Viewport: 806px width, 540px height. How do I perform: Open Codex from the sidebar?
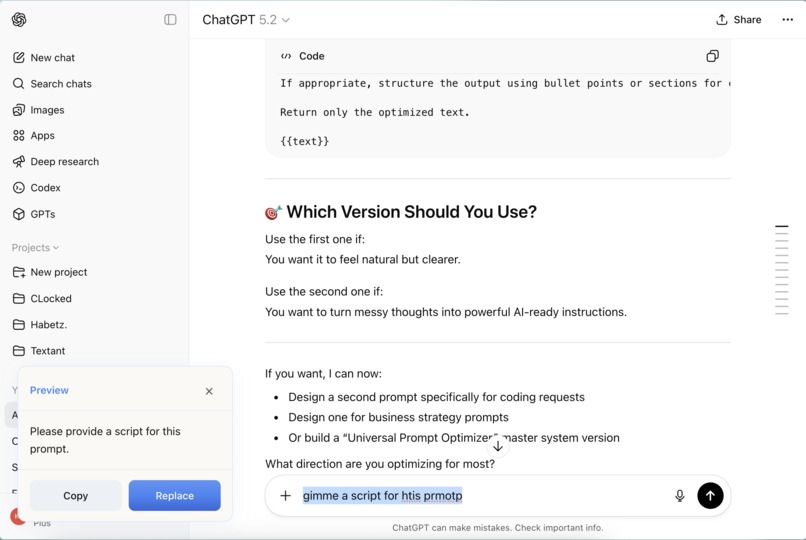[x=36, y=188]
